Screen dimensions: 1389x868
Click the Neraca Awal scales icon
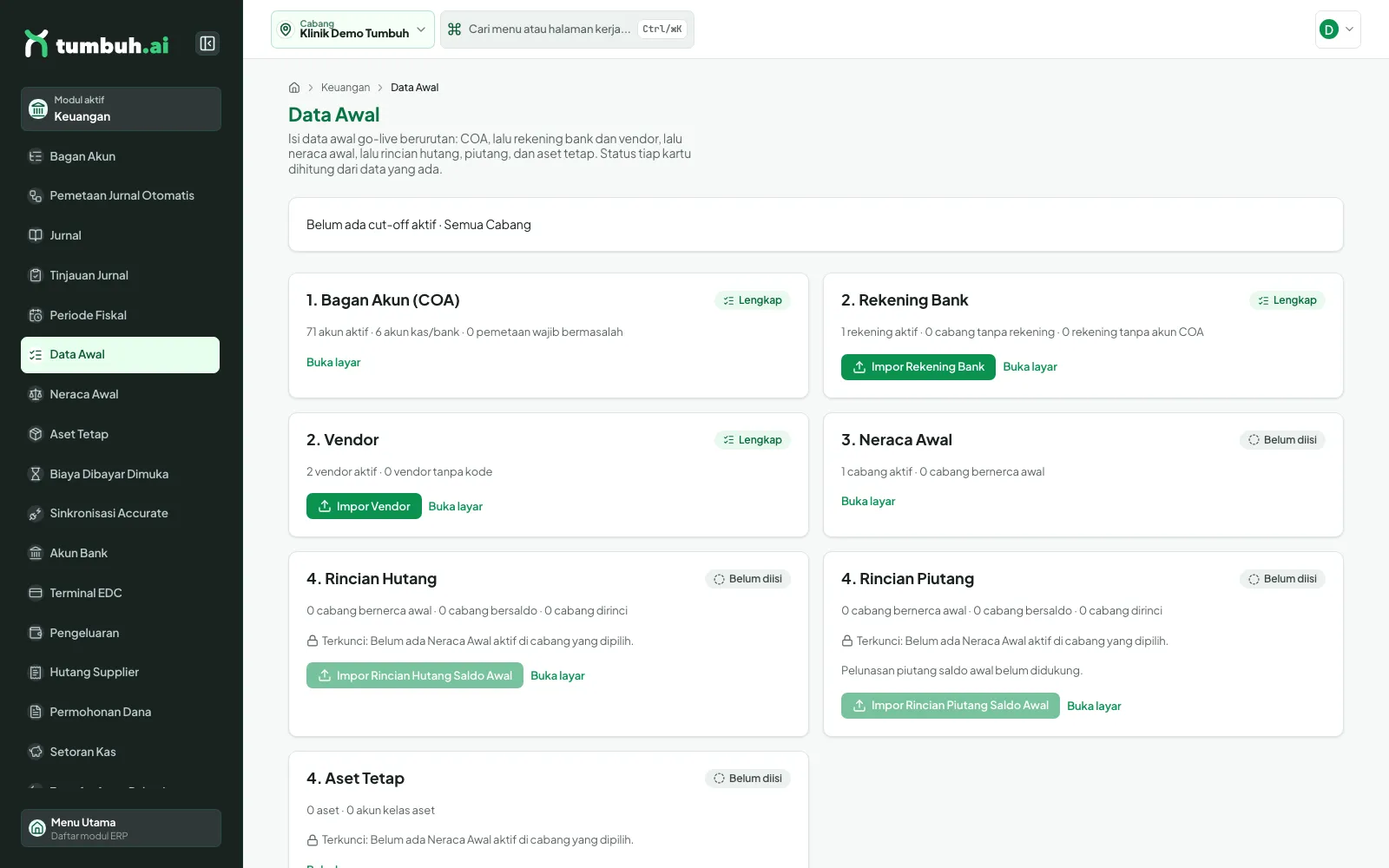point(36,394)
